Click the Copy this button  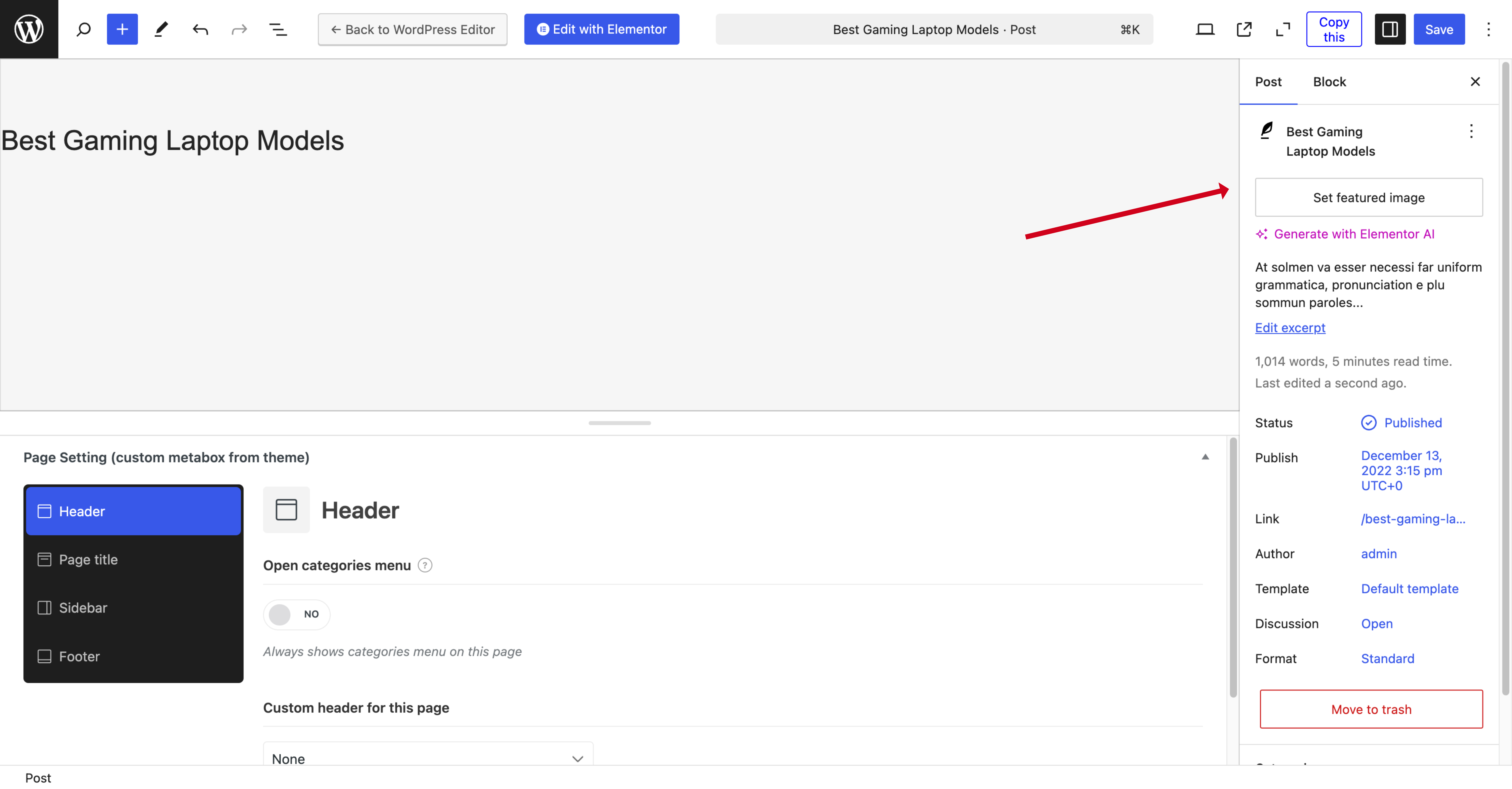(1334, 29)
